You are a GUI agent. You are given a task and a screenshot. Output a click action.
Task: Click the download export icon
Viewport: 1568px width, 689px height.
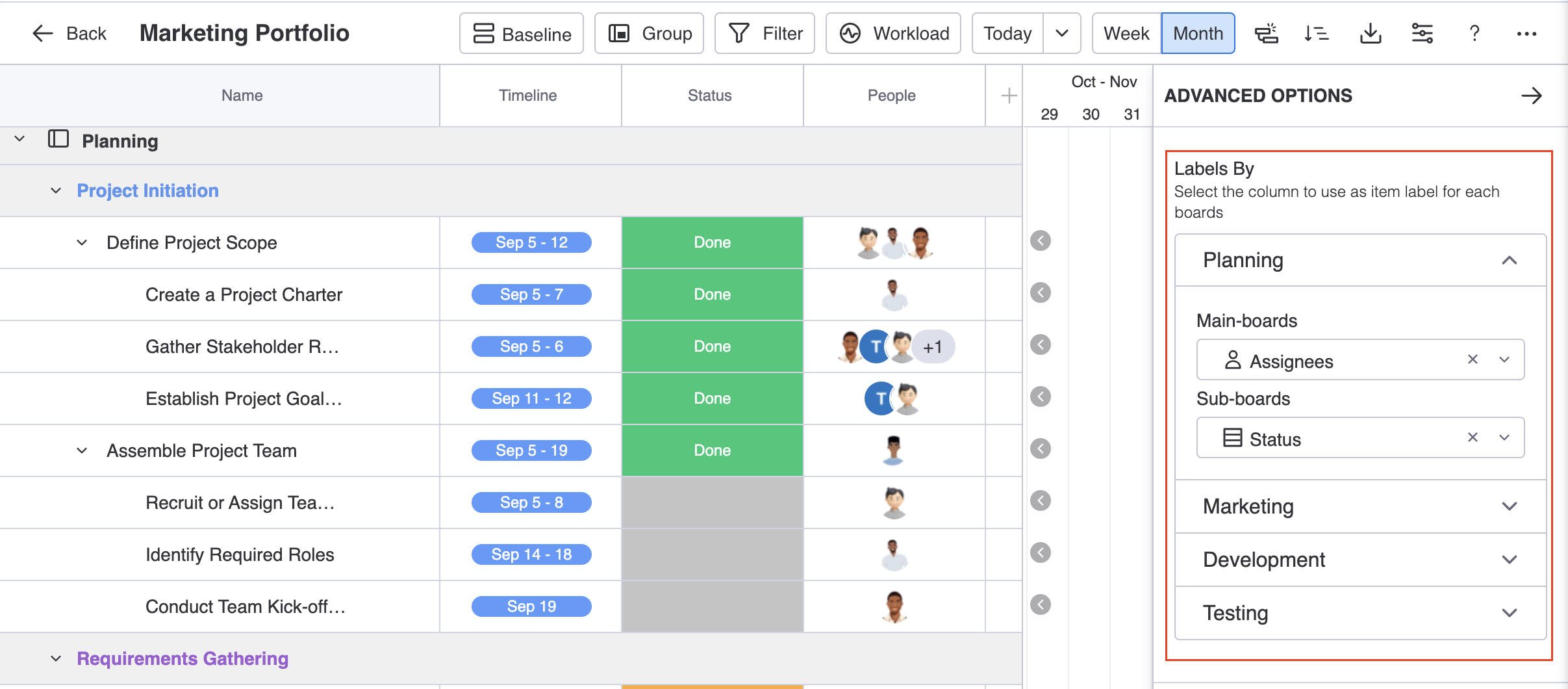click(x=1370, y=33)
